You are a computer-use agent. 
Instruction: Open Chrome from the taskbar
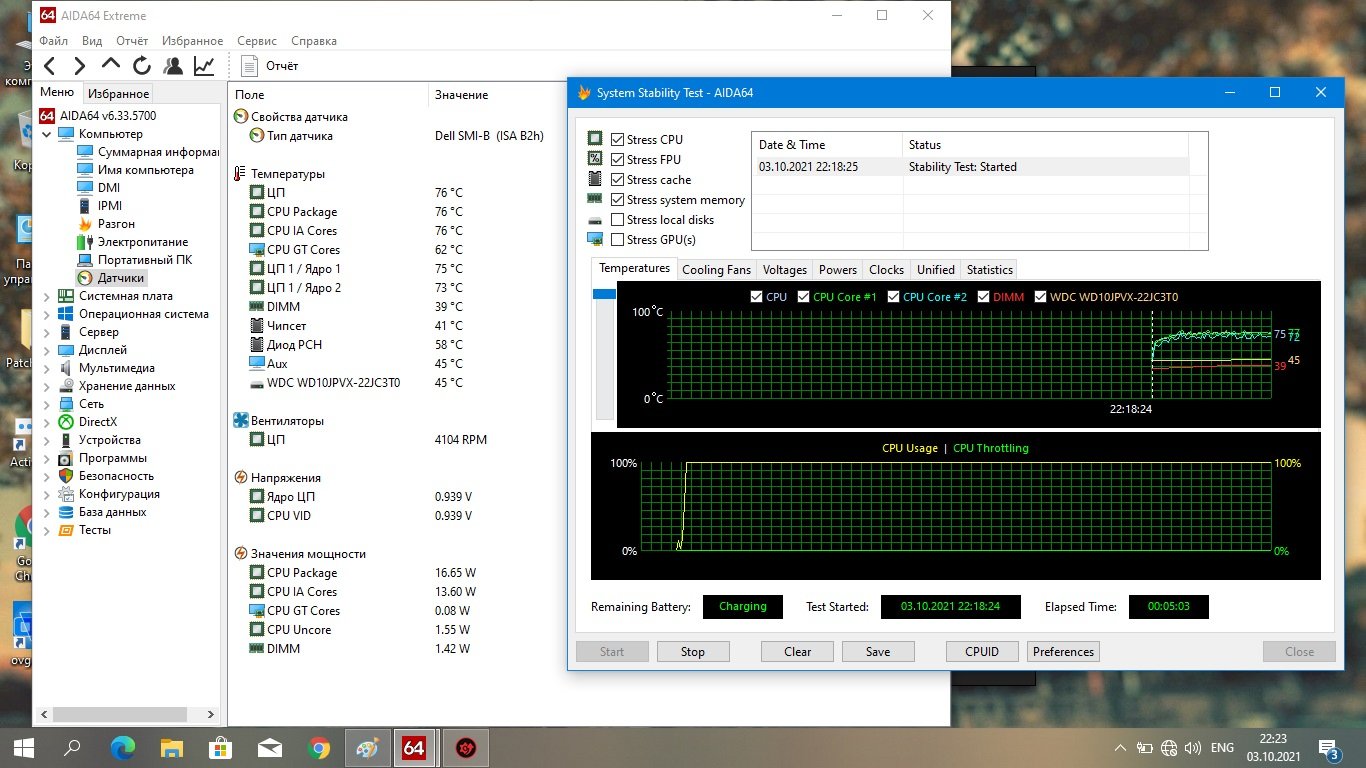(319, 747)
